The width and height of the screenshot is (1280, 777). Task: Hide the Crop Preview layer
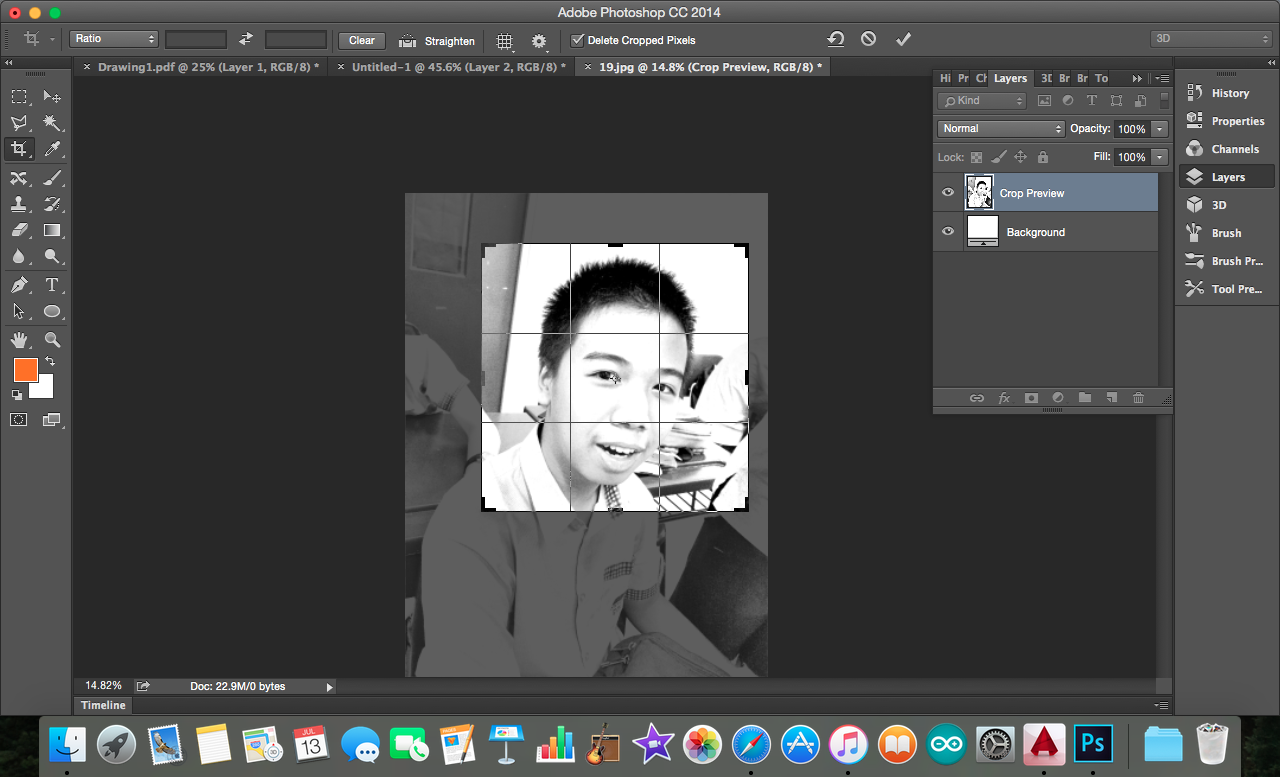948,193
